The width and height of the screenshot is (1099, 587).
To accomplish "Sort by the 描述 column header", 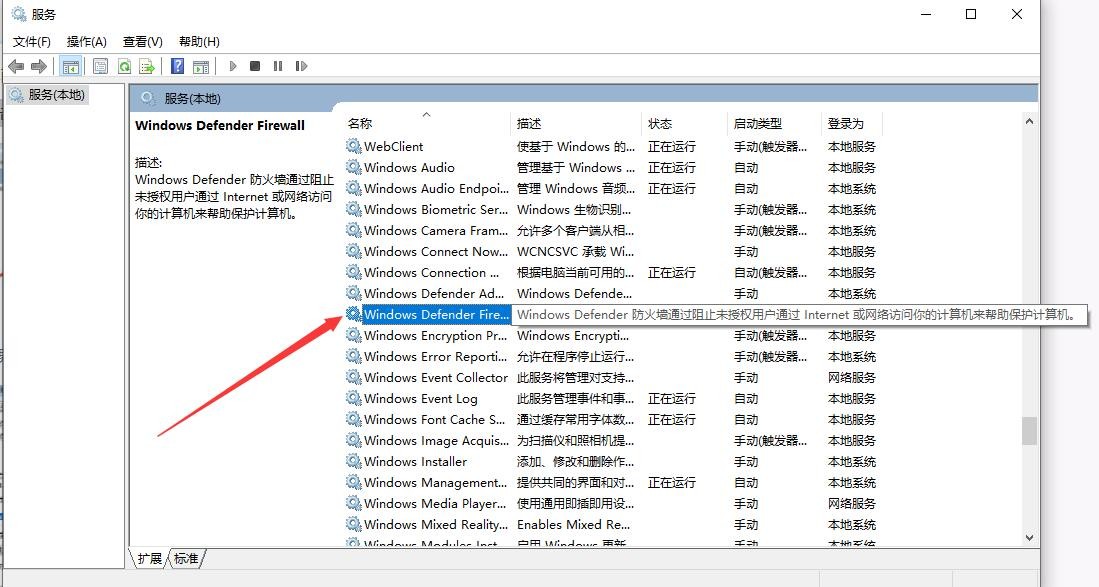I will tap(529, 124).
